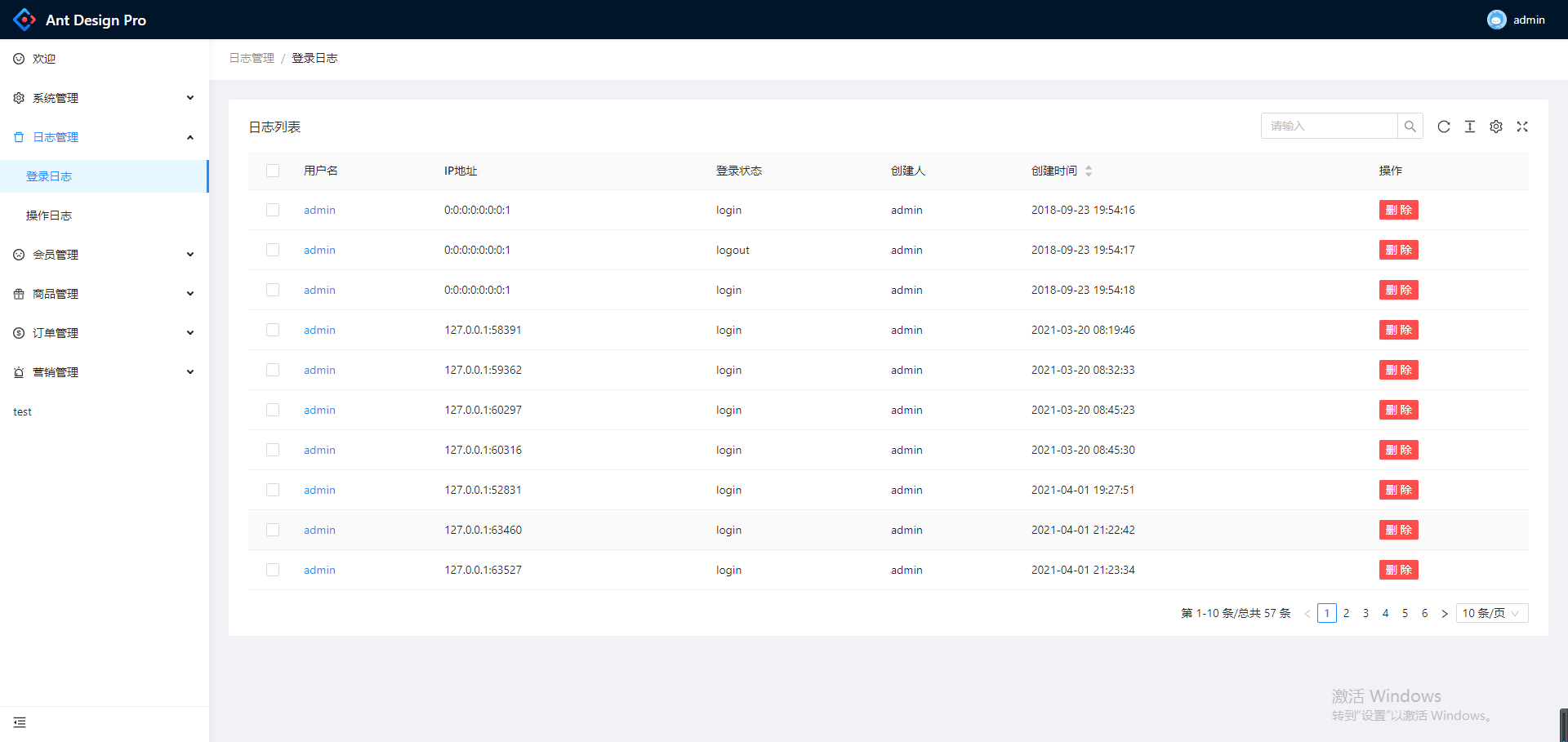Select all rows header checkbox
Screen dimensions: 1568x742
[273, 171]
